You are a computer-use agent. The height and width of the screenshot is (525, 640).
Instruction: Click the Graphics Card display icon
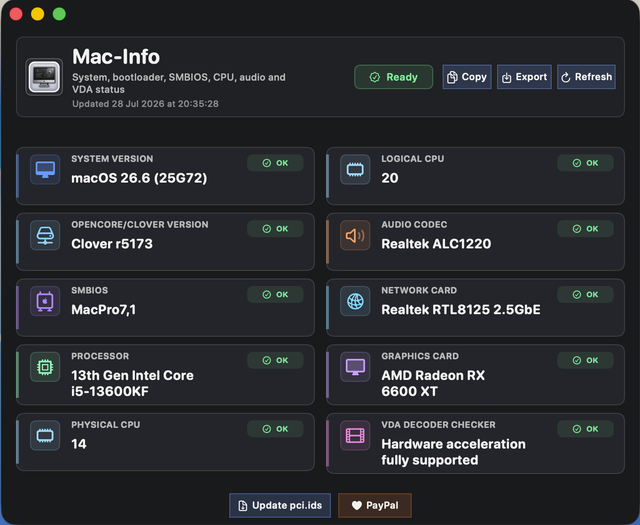[x=355, y=367]
